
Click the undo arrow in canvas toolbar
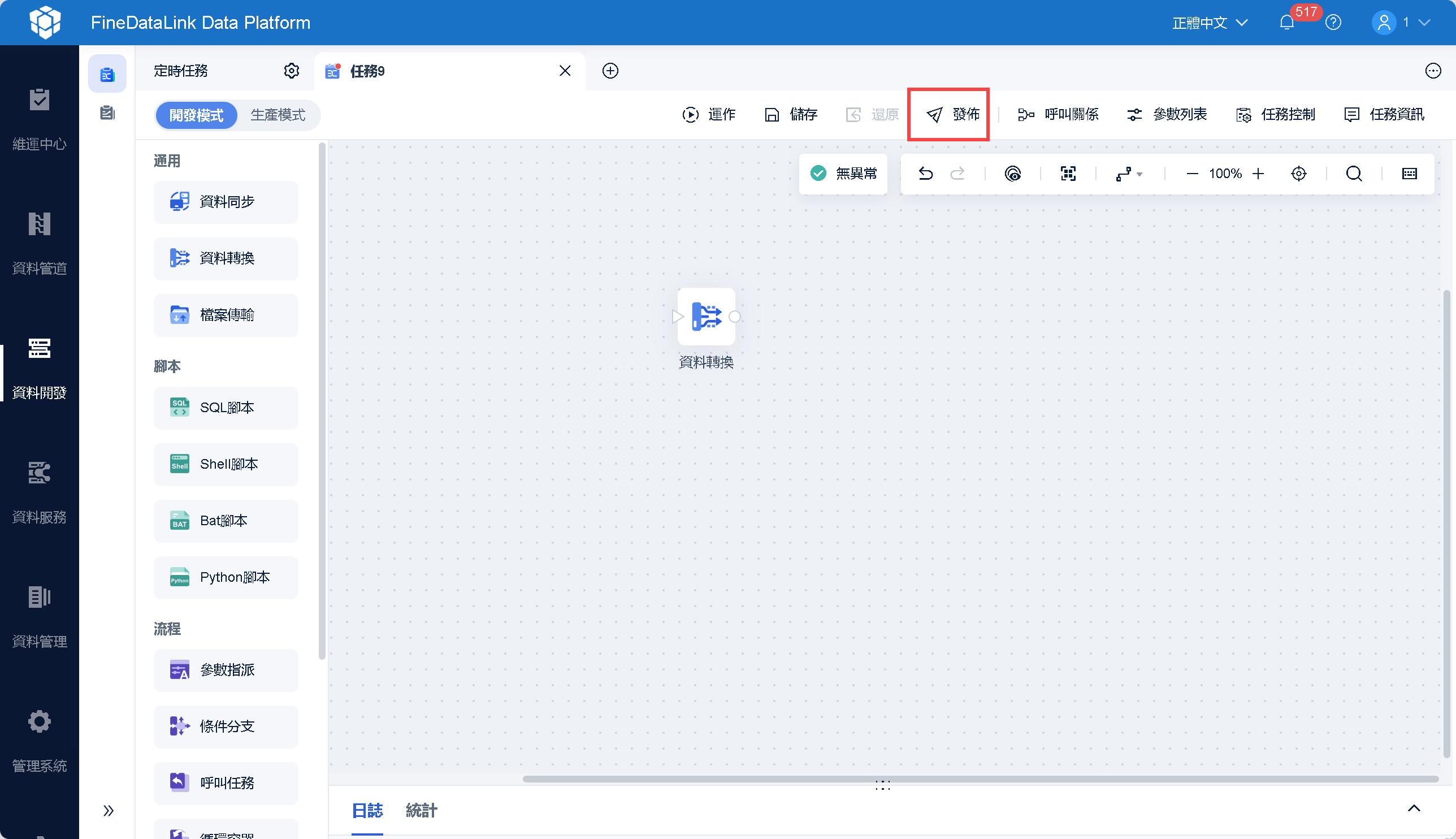pos(925,174)
